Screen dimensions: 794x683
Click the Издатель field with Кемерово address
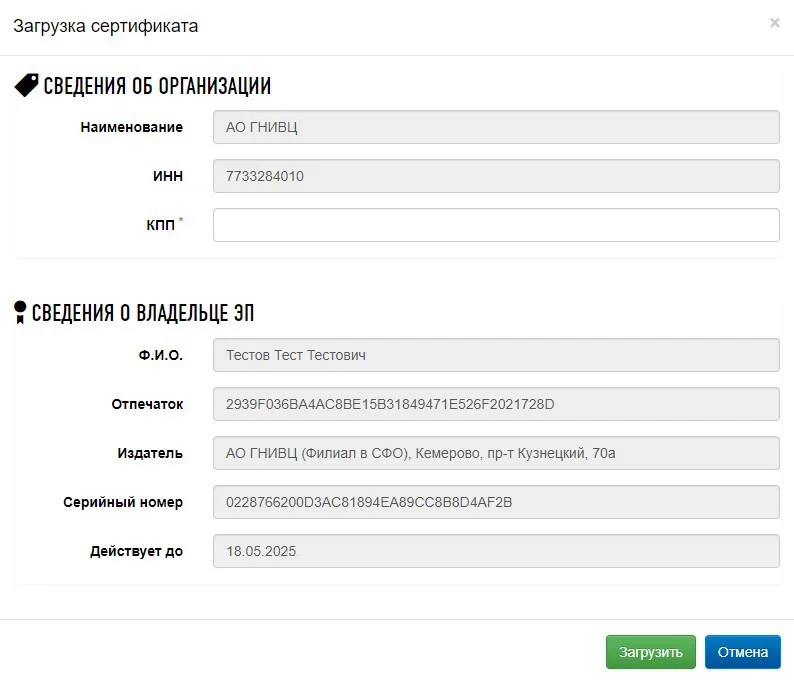pyautogui.click(x=496, y=453)
